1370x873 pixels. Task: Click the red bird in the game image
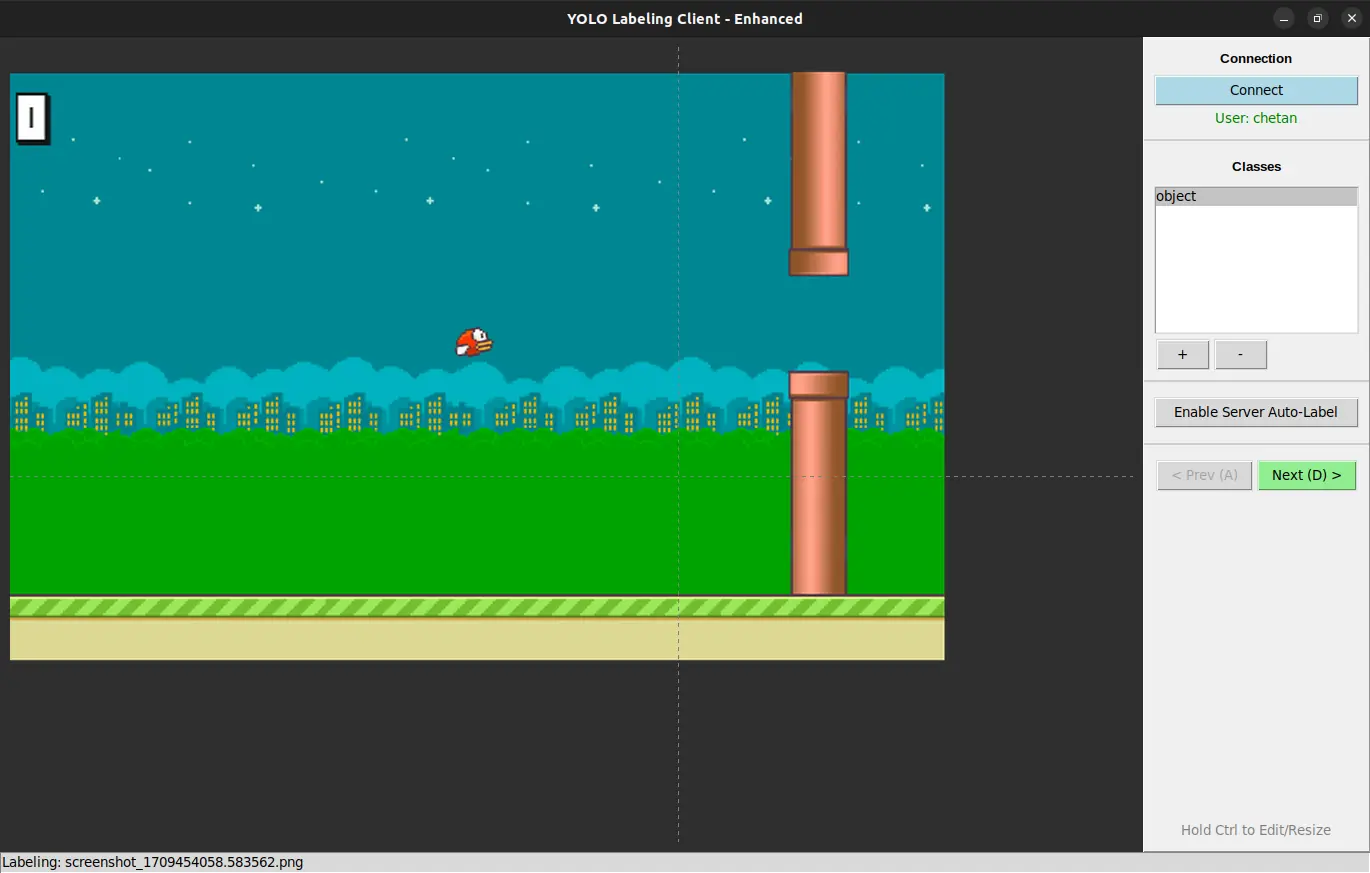(474, 343)
